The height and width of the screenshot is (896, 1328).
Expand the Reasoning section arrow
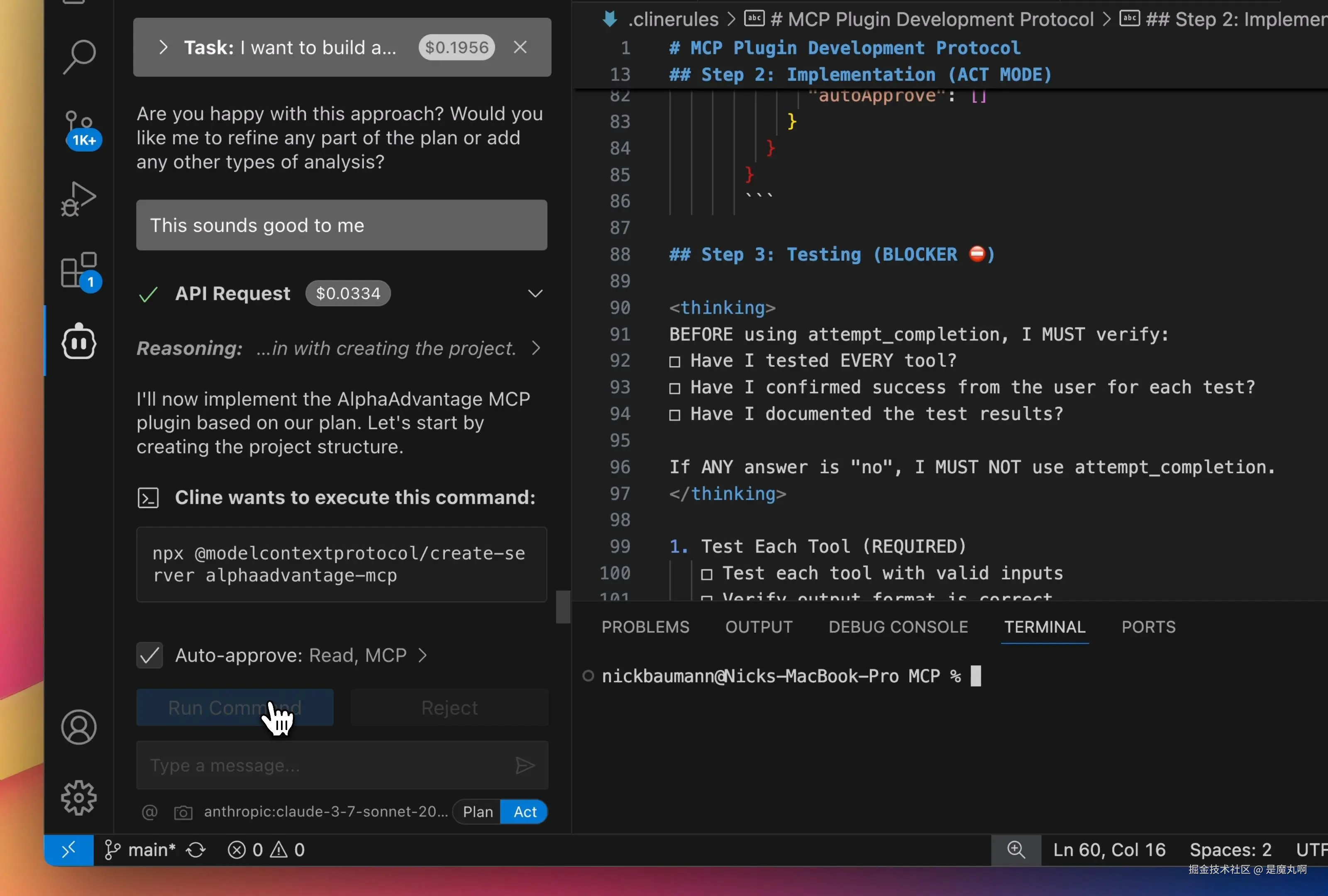[x=535, y=348]
